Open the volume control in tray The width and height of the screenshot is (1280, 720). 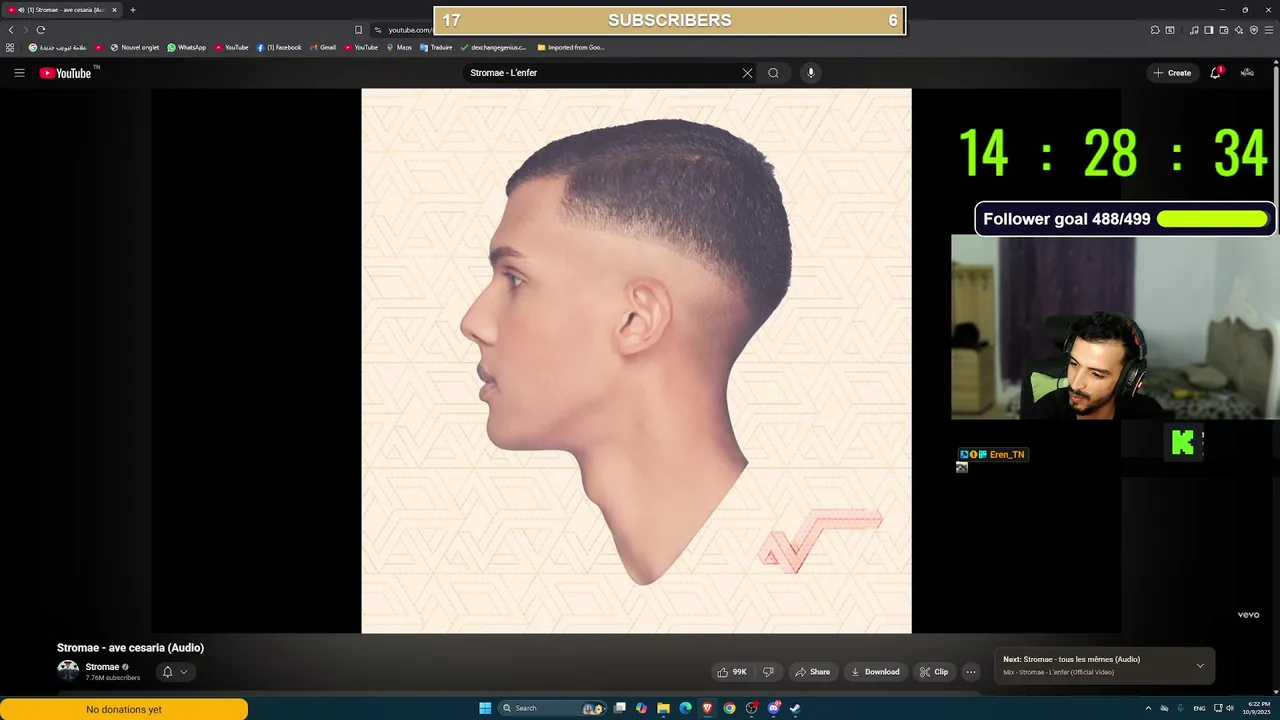point(1230,708)
